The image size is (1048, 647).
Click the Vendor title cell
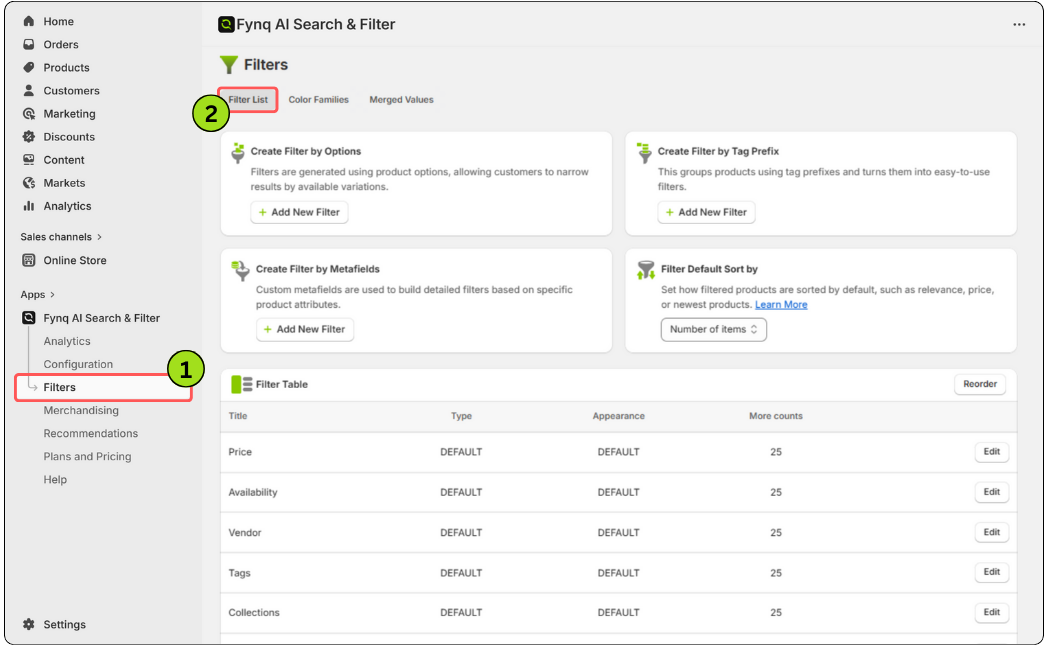pyautogui.click(x=245, y=533)
